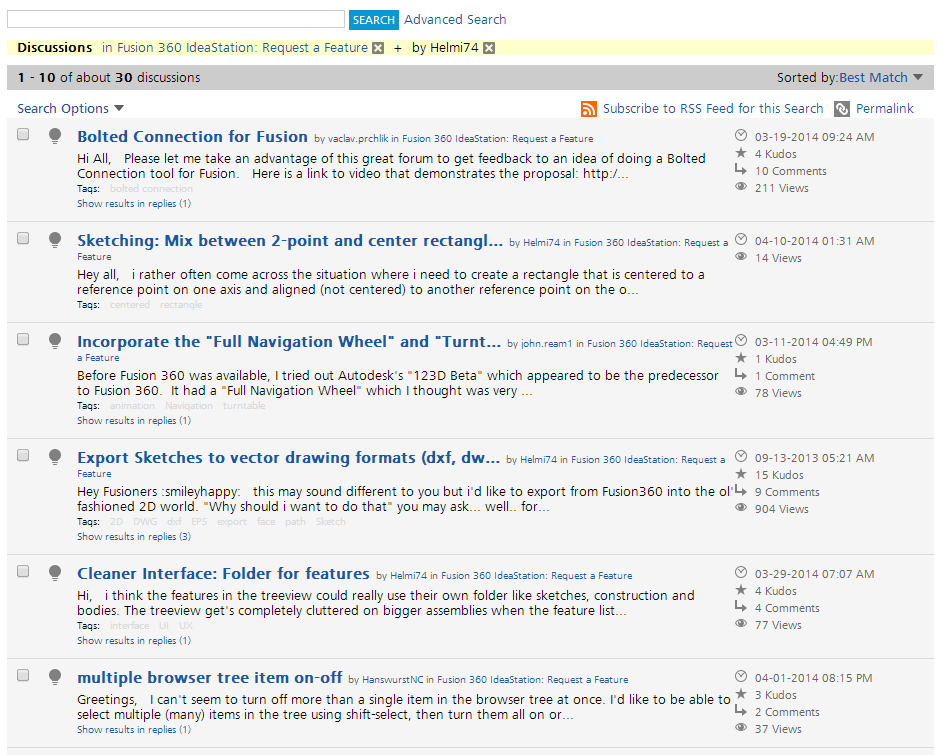View author profile HanswurstNC
Viewport: 942px width, 755px height.
click(392, 680)
